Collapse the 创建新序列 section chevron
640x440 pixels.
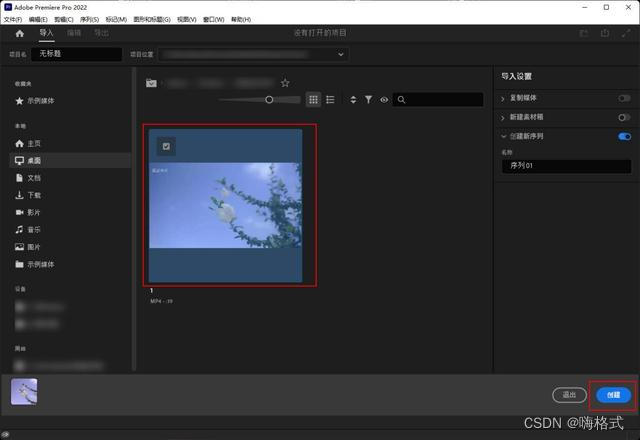point(503,136)
